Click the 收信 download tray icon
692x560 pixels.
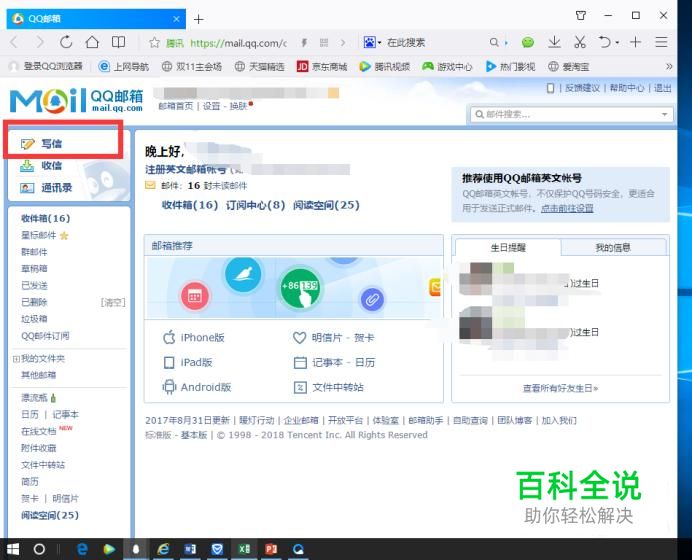click(27, 166)
